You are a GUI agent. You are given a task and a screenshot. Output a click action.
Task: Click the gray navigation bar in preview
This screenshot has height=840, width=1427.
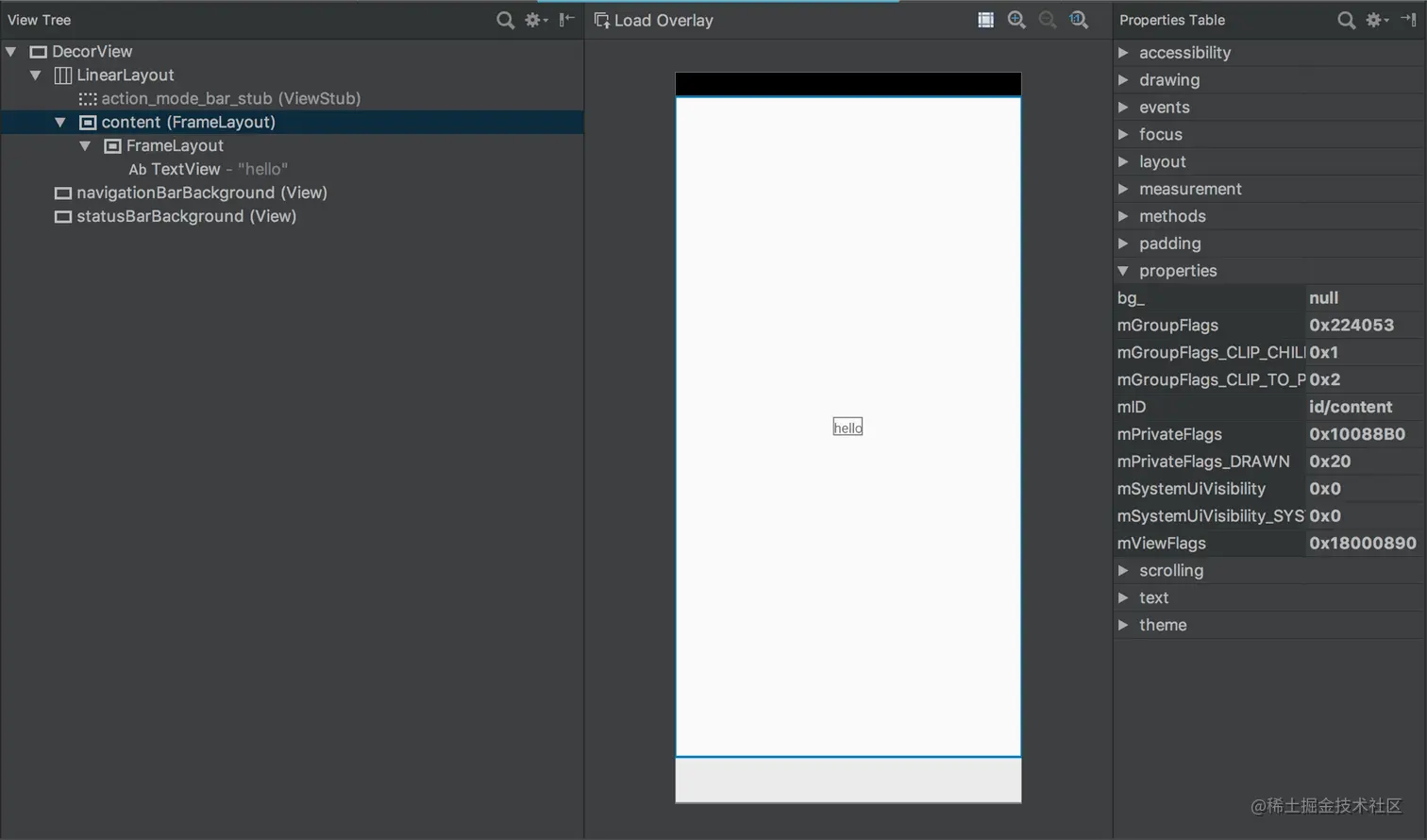click(848, 781)
